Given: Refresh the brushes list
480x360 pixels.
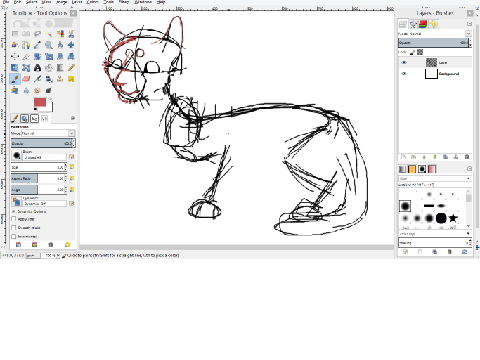Looking at the screenshot, I should (x=465, y=252).
